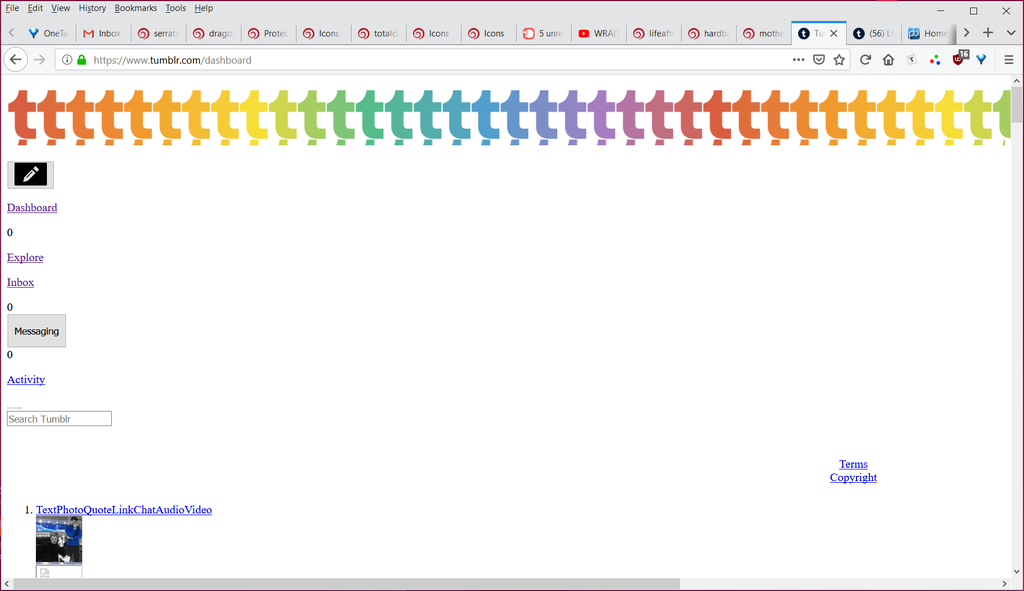Open the Activity link

click(26, 379)
